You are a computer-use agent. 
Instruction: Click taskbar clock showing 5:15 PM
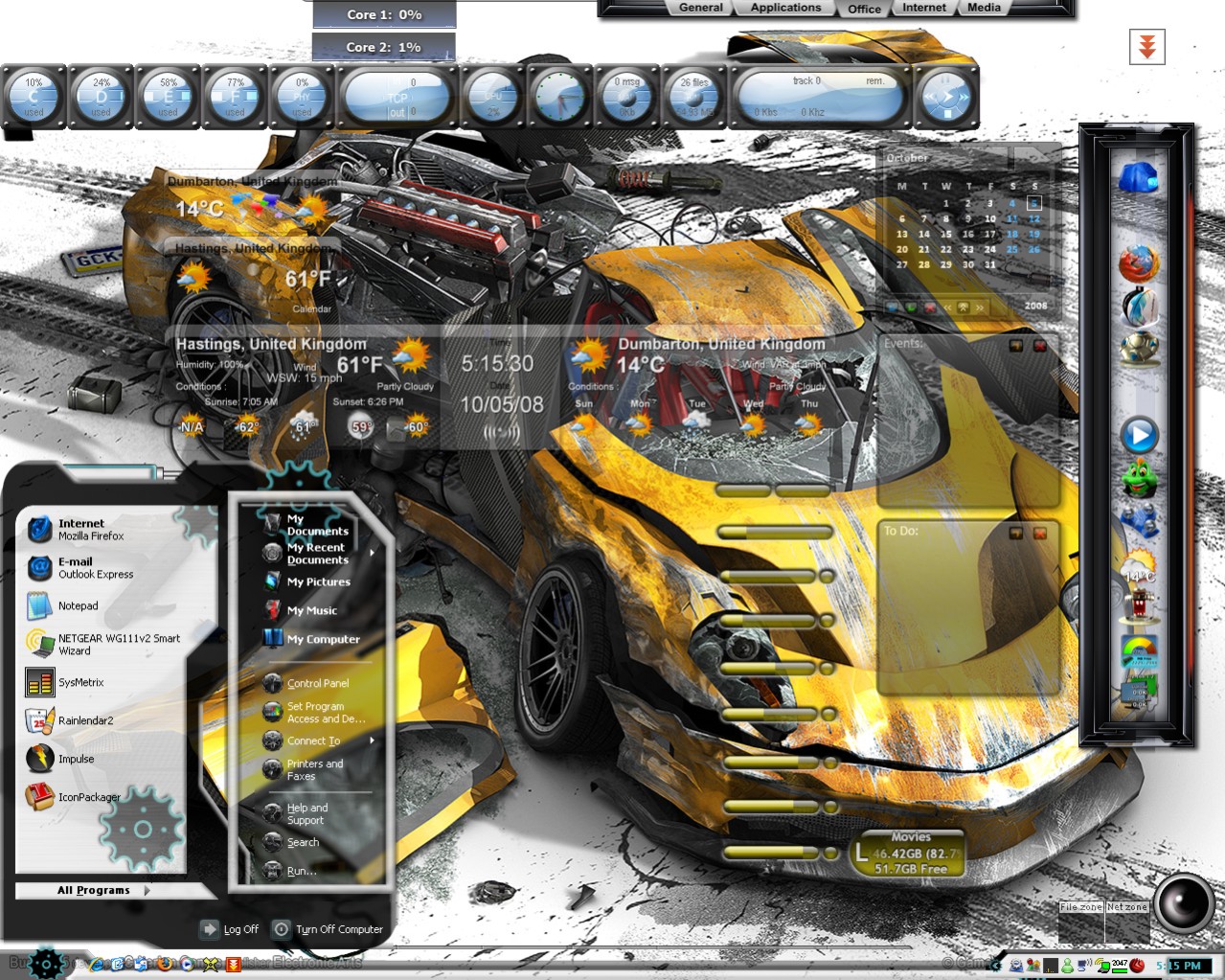1179,966
